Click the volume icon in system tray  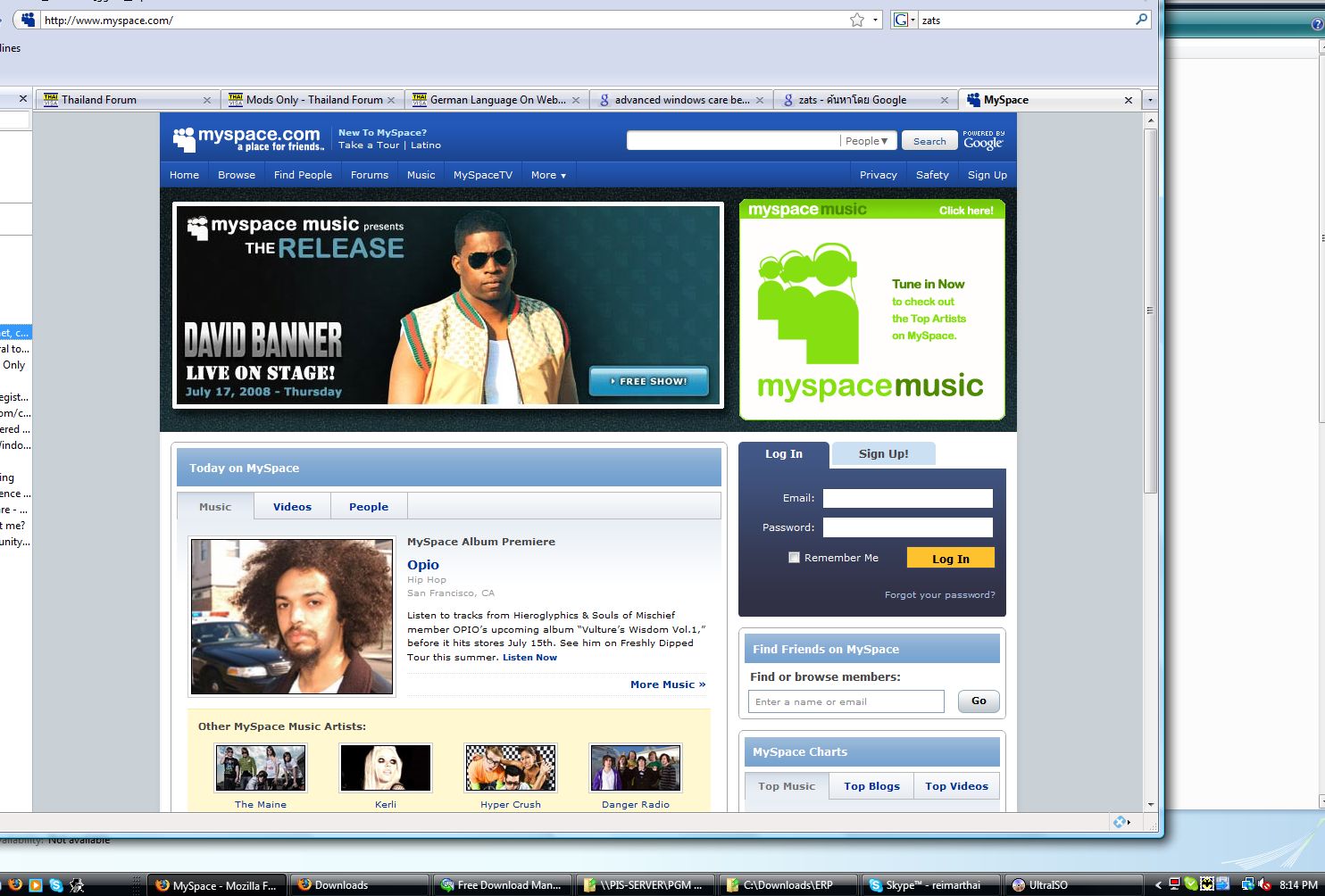pos(1264,884)
